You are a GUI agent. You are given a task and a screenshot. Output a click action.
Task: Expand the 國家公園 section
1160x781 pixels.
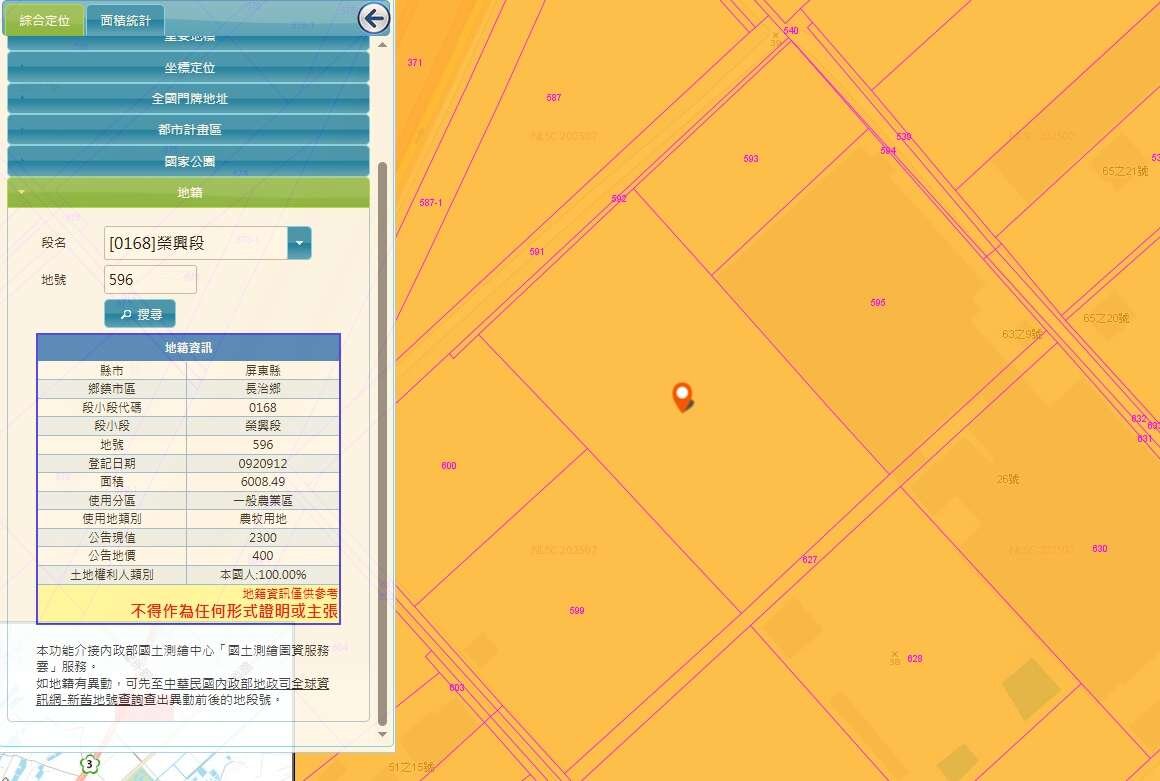188,161
